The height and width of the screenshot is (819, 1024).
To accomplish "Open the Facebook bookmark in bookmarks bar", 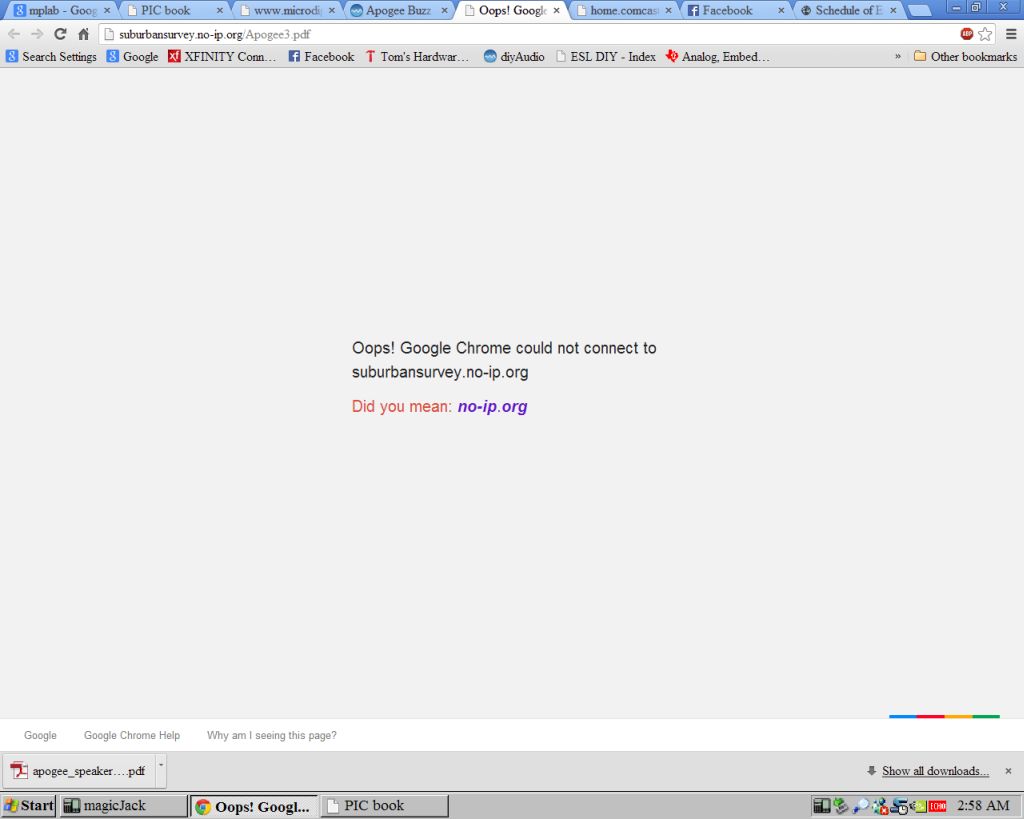I will (321, 57).
